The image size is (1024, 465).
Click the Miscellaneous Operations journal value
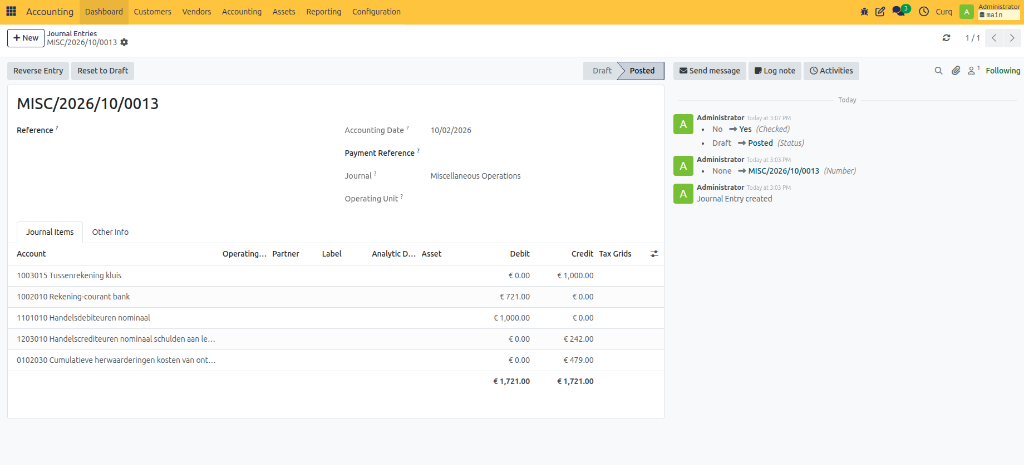pos(475,176)
